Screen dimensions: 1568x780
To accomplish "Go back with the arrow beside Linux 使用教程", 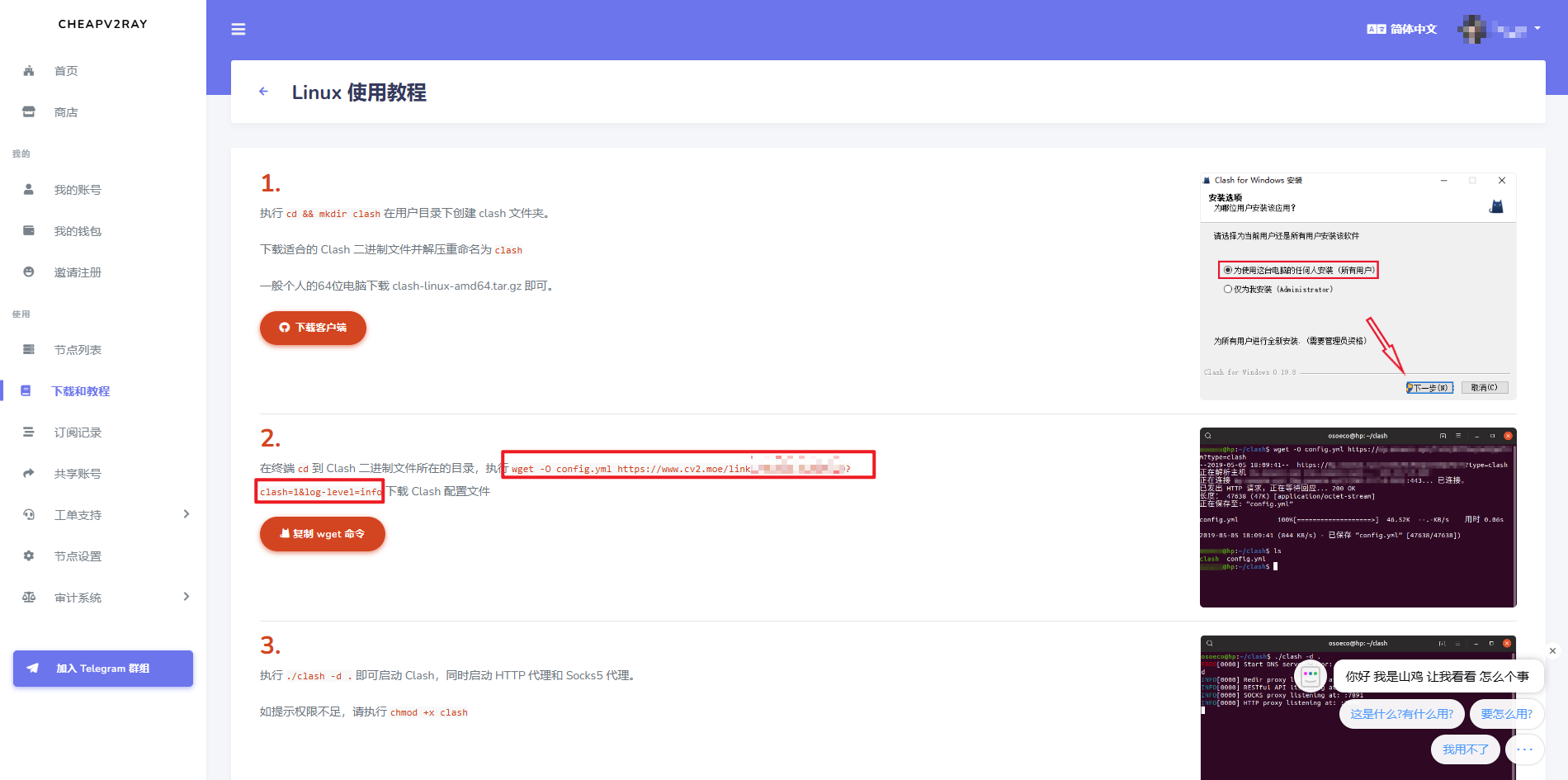I will click(263, 92).
